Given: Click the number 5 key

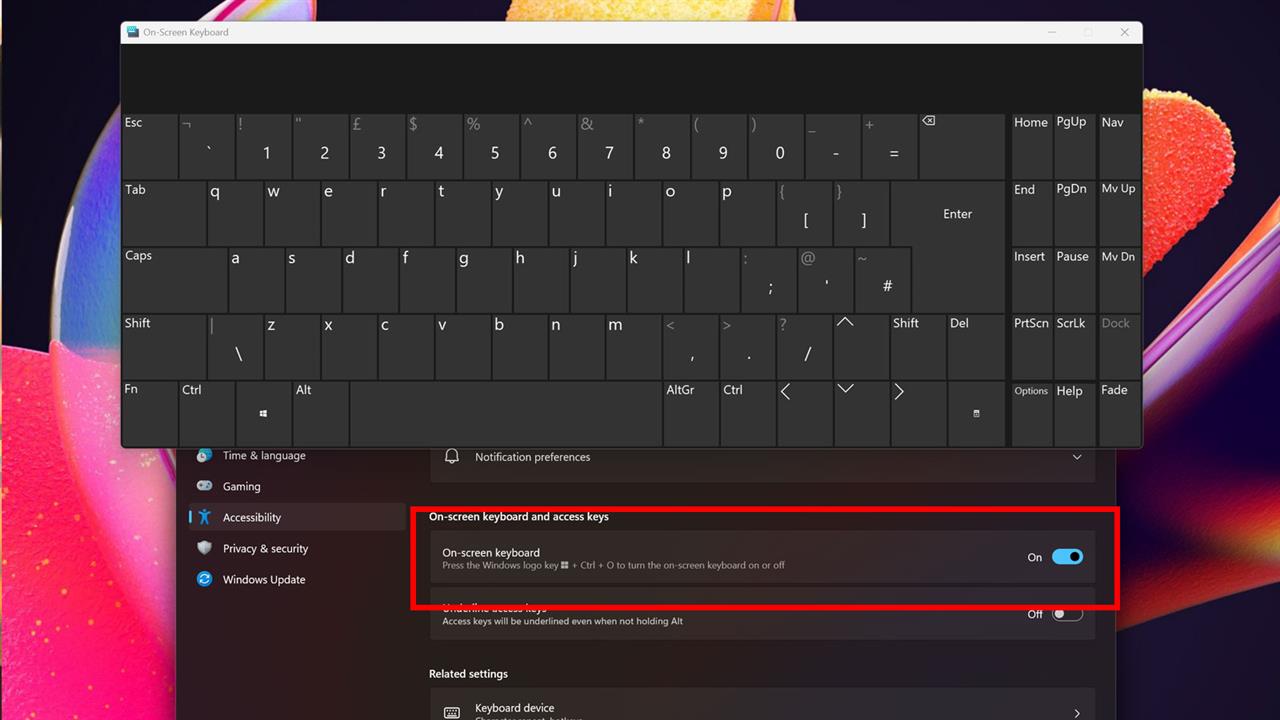Looking at the screenshot, I should pos(491,146).
